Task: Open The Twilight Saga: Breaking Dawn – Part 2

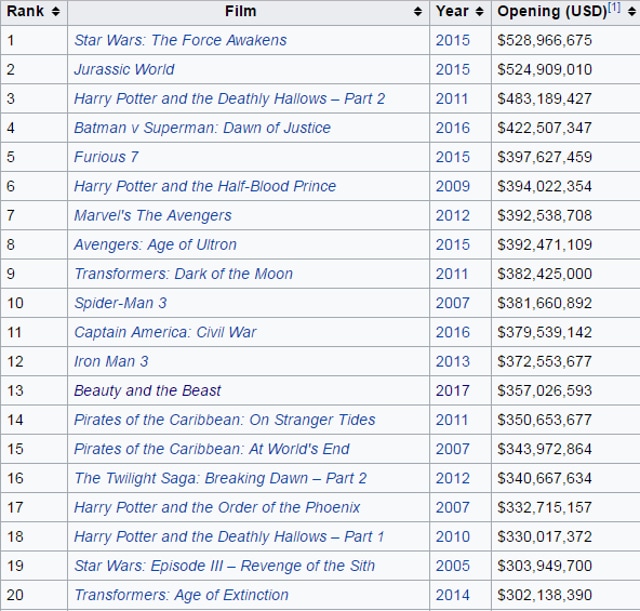Action: (220, 478)
